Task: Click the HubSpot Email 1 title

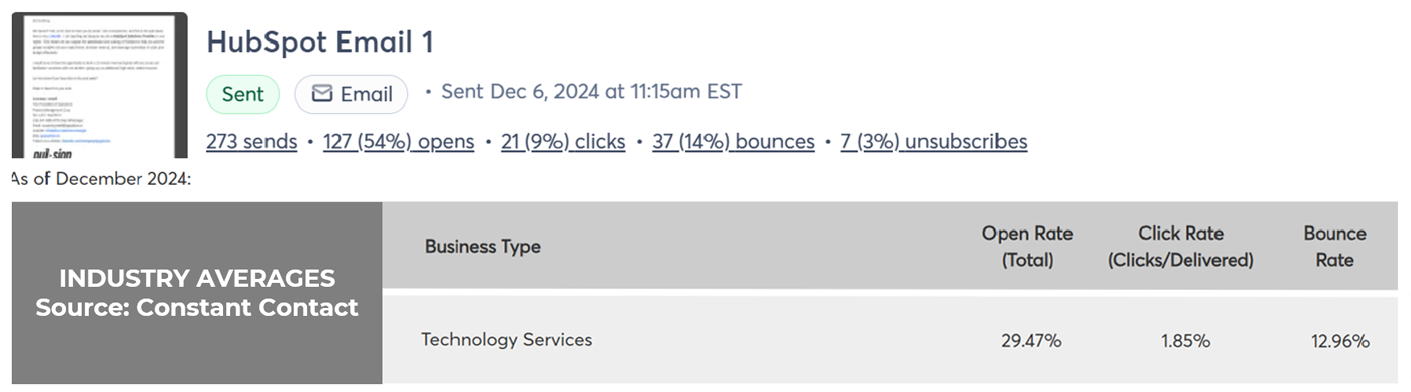Action: 320,42
